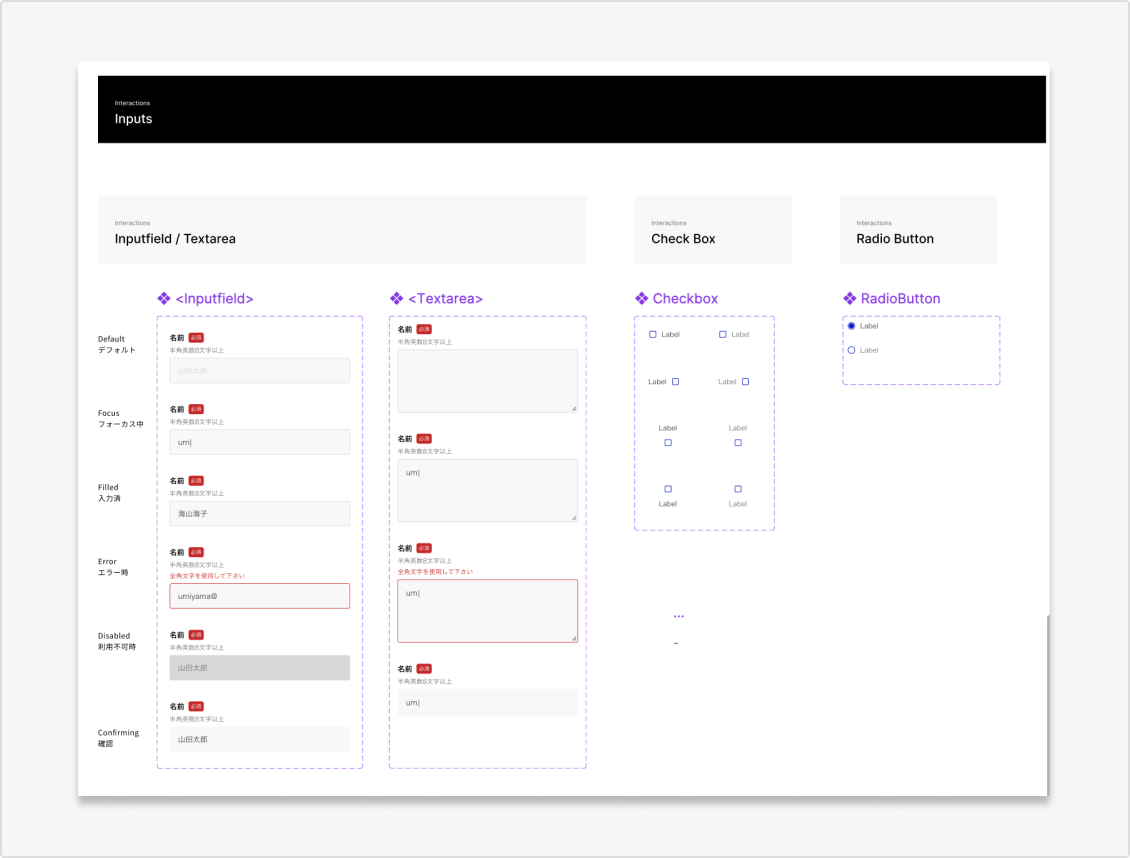
Task: Click the Radio Button section heading
Action: (895, 238)
